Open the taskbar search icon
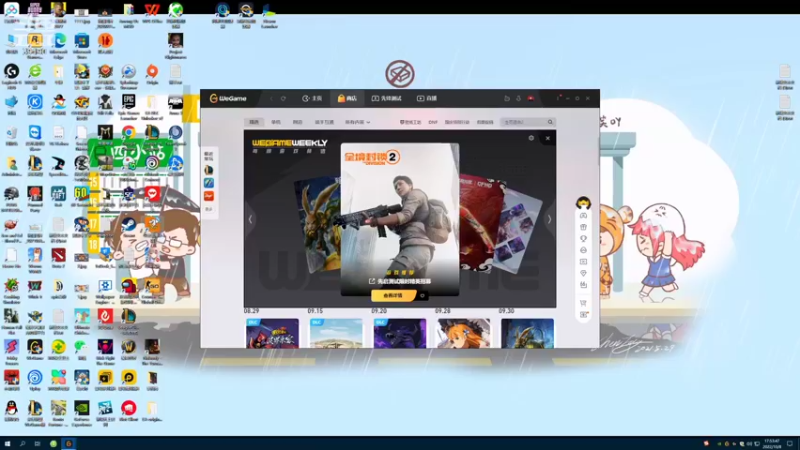 point(22,443)
